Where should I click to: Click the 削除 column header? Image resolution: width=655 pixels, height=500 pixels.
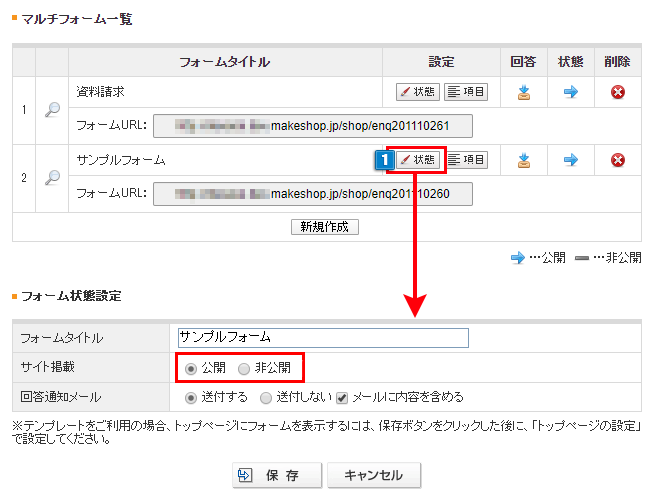[x=617, y=62]
